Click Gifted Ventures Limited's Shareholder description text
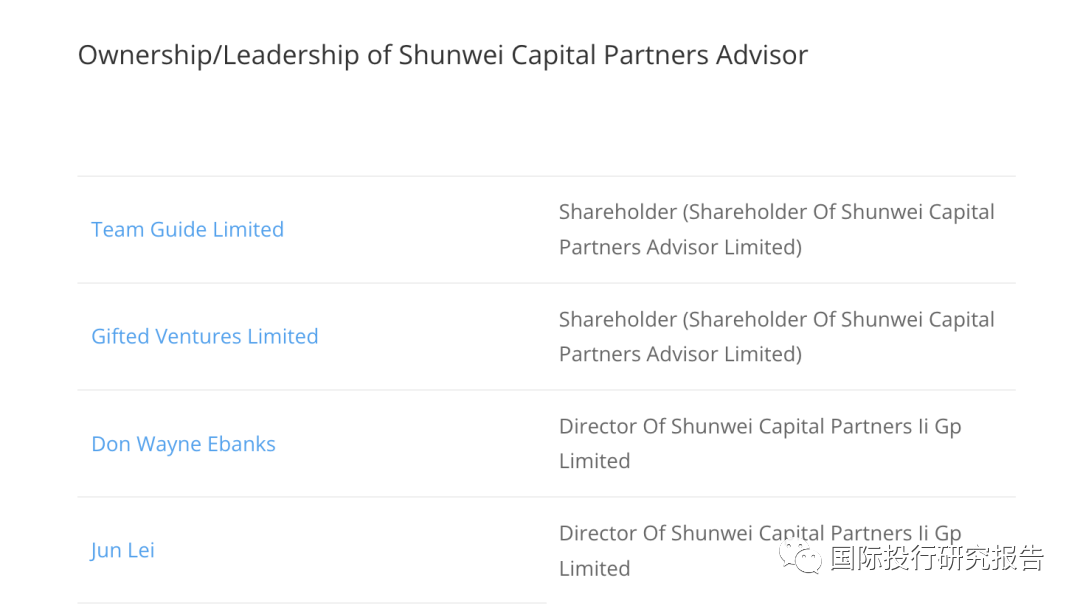1080x606 pixels. [x=776, y=337]
